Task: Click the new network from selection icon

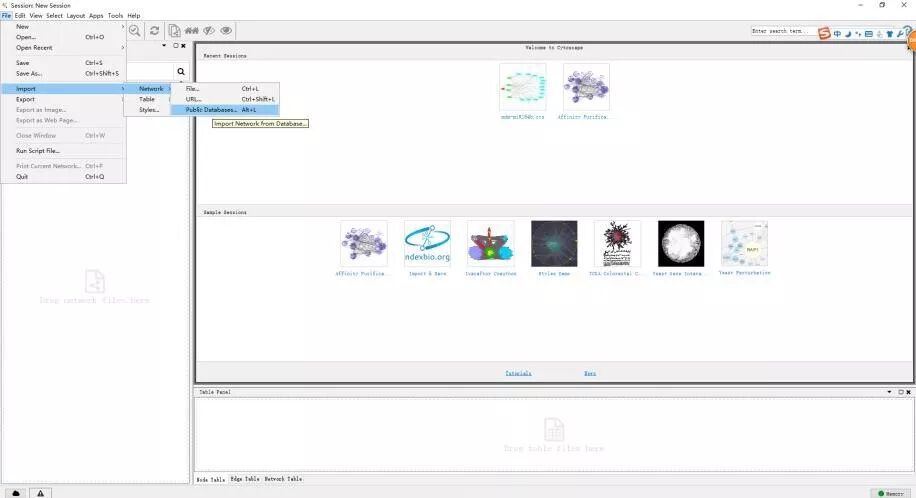Action: pos(174,31)
